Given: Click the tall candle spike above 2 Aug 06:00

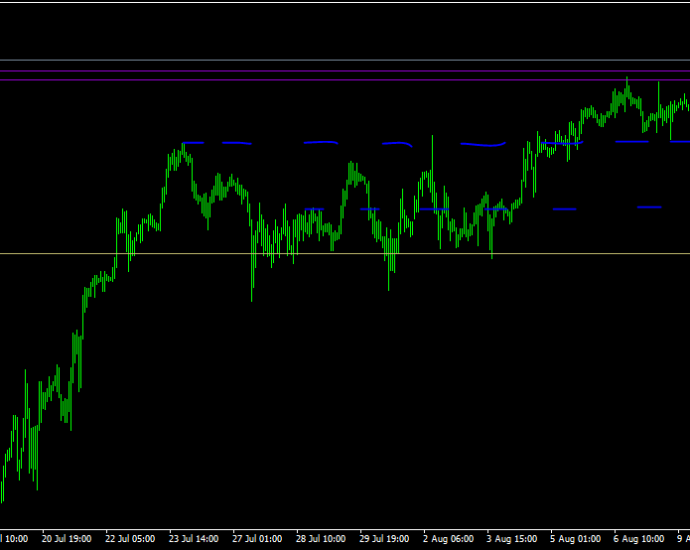Looking at the screenshot, I should tap(433, 158).
